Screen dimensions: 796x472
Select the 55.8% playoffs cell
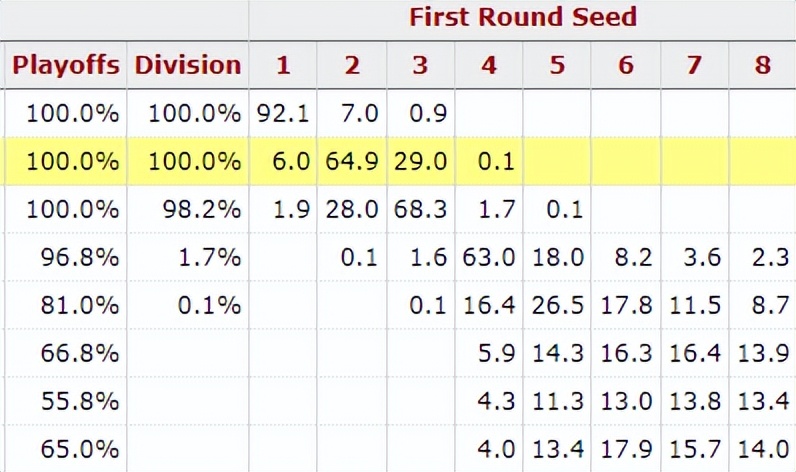(72, 402)
